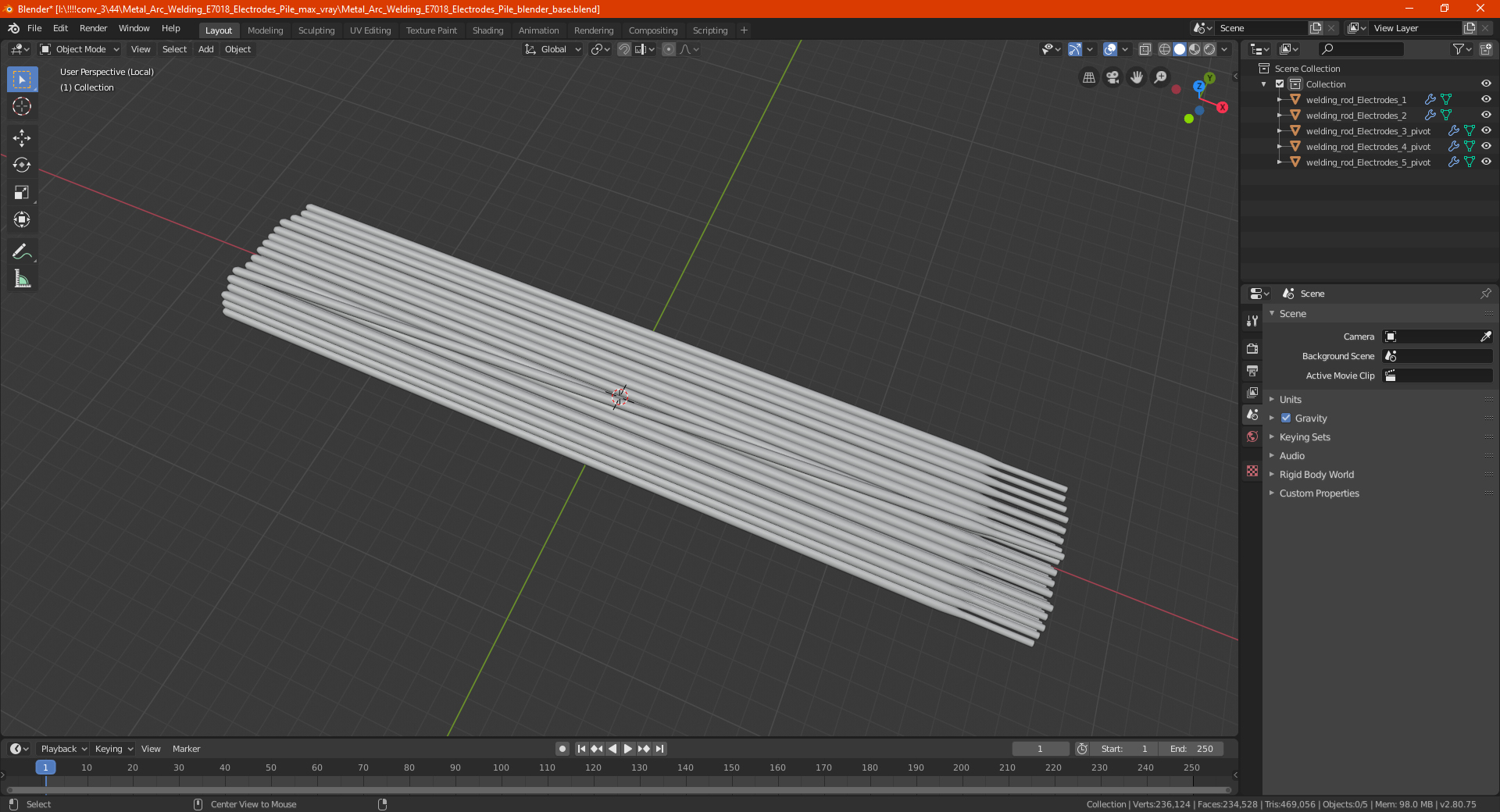Screen dimensions: 1500x812
Task: Play the animation forward
Action: (x=627, y=749)
